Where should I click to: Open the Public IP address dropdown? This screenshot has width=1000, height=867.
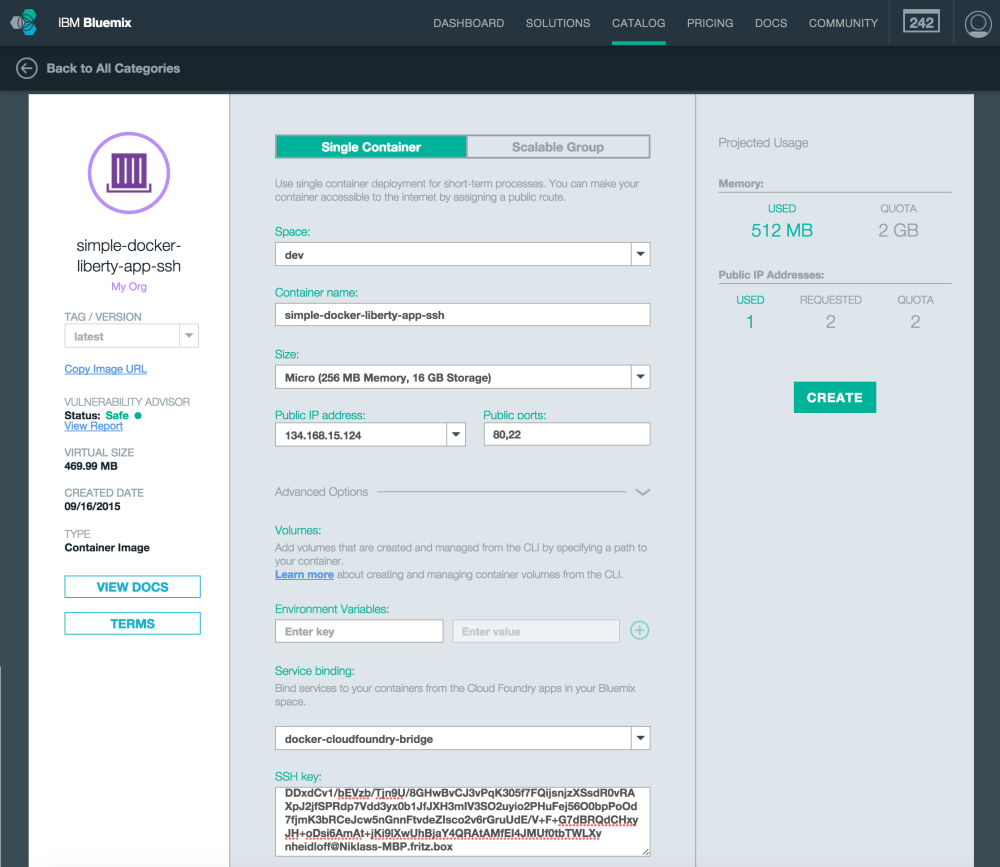pos(370,435)
